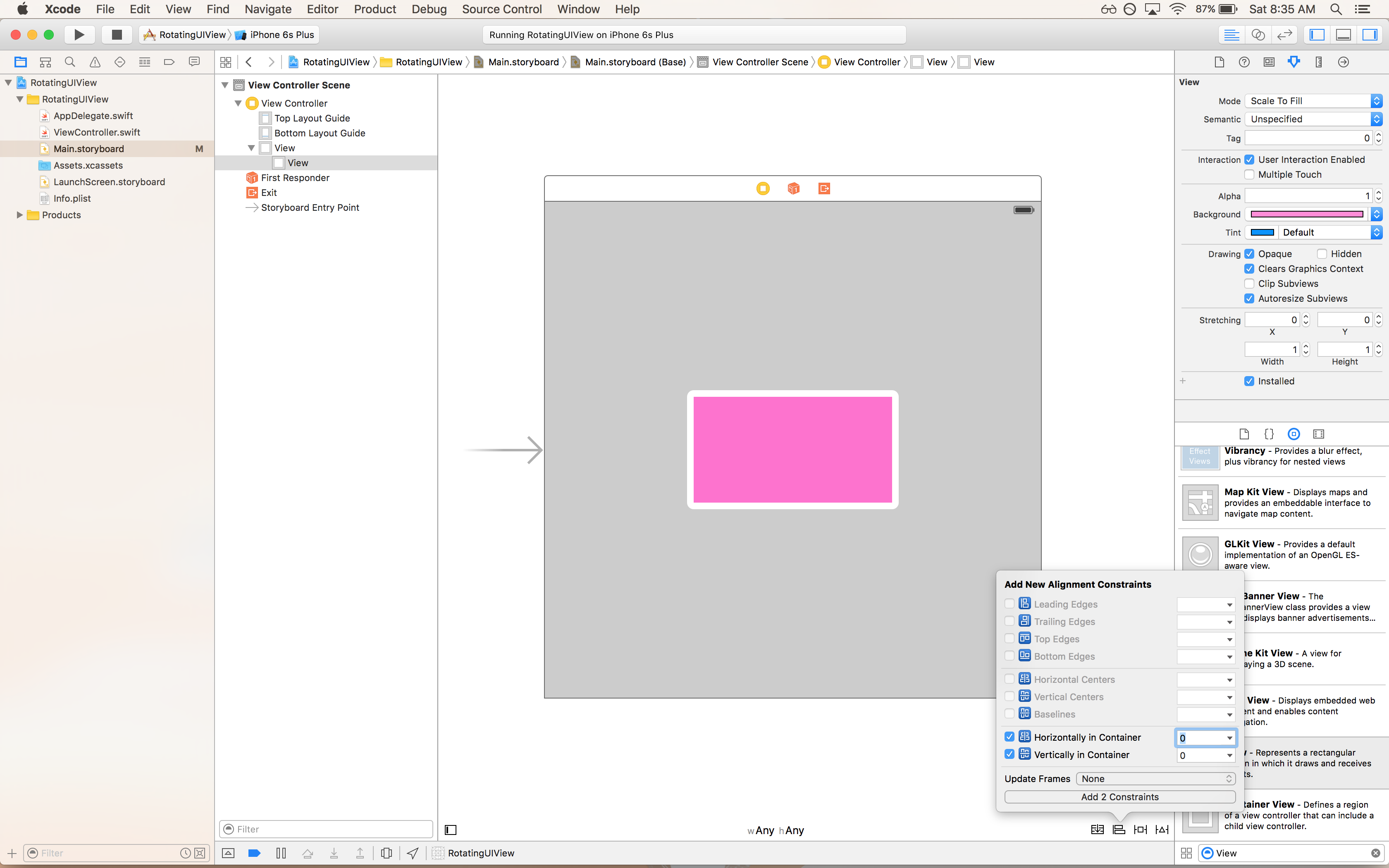Show the Find navigator
1389x868 pixels.
[70, 62]
